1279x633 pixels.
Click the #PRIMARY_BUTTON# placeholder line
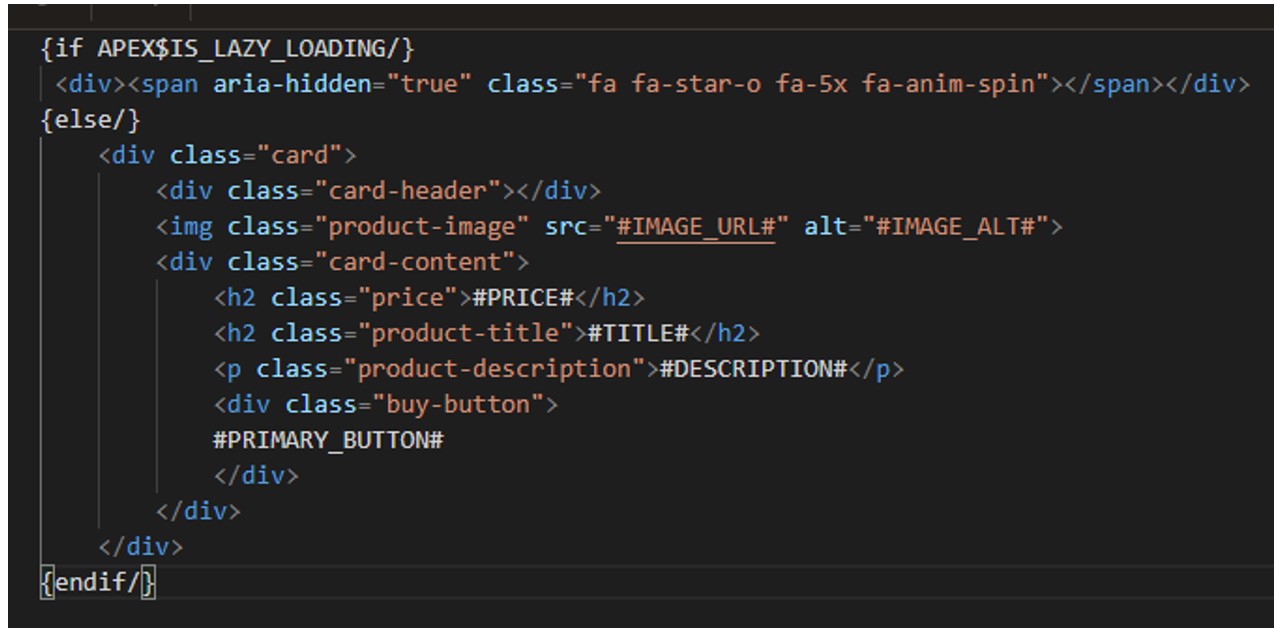tap(328, 441)
